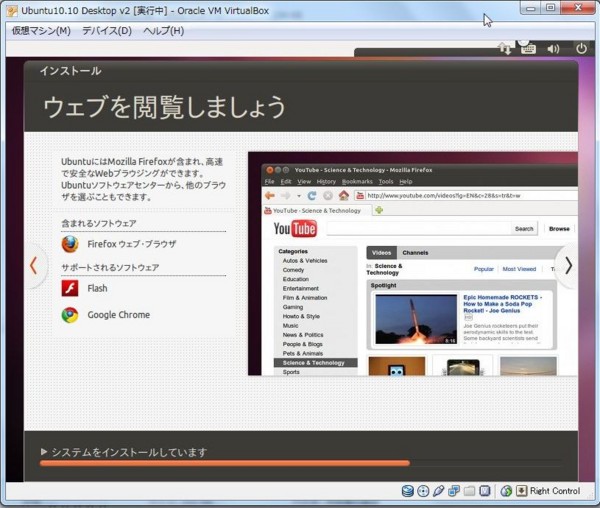Click the Firefox ウェブ・ブラウザ label
Viewport: 600px width, 508px height.
(x=132, y=244)
